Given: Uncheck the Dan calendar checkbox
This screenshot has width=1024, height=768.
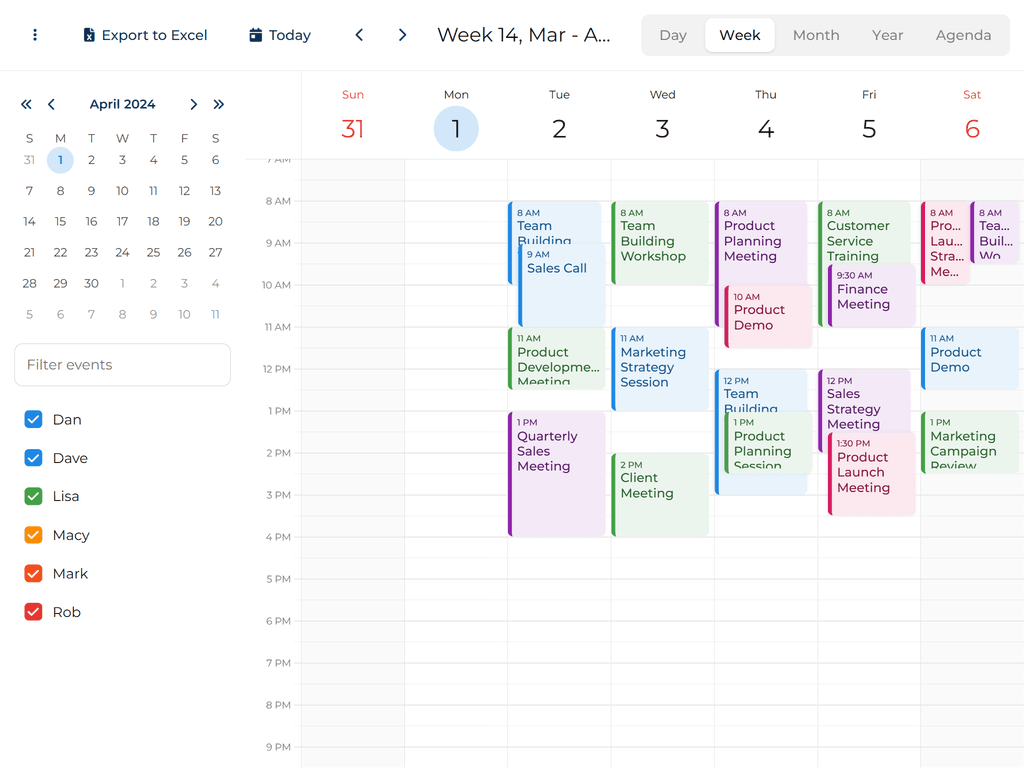Looking at the screenshot, I should coord(33,419).
